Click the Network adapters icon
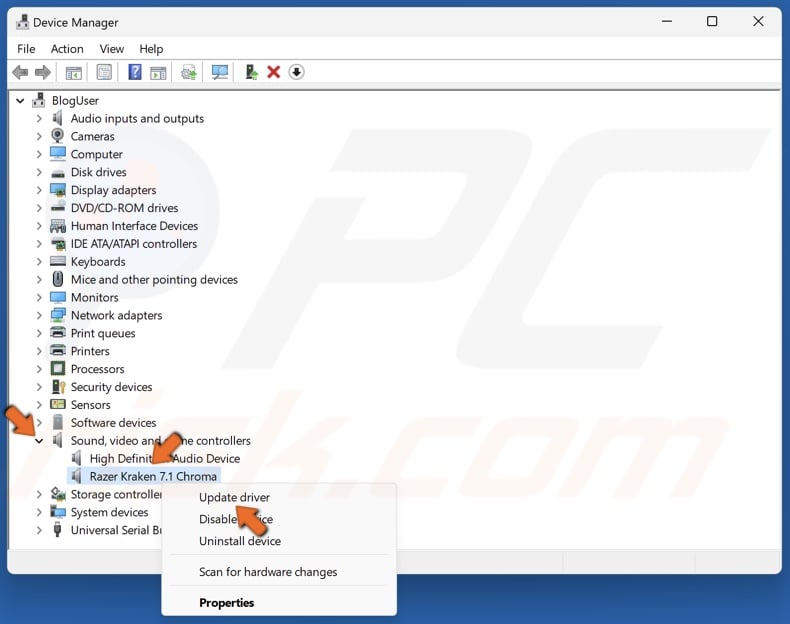Screen dimensions: 790x624 [58, 315]
